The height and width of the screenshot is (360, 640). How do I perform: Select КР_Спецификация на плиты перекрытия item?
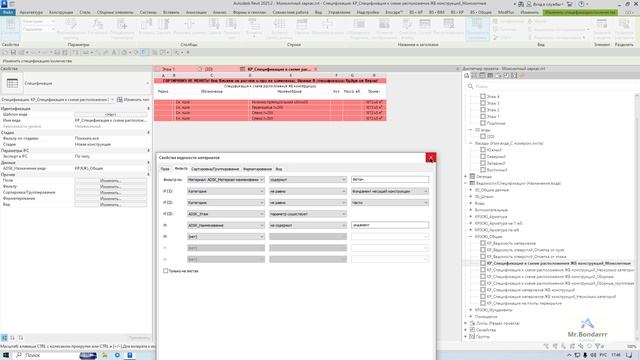[524, 303]
